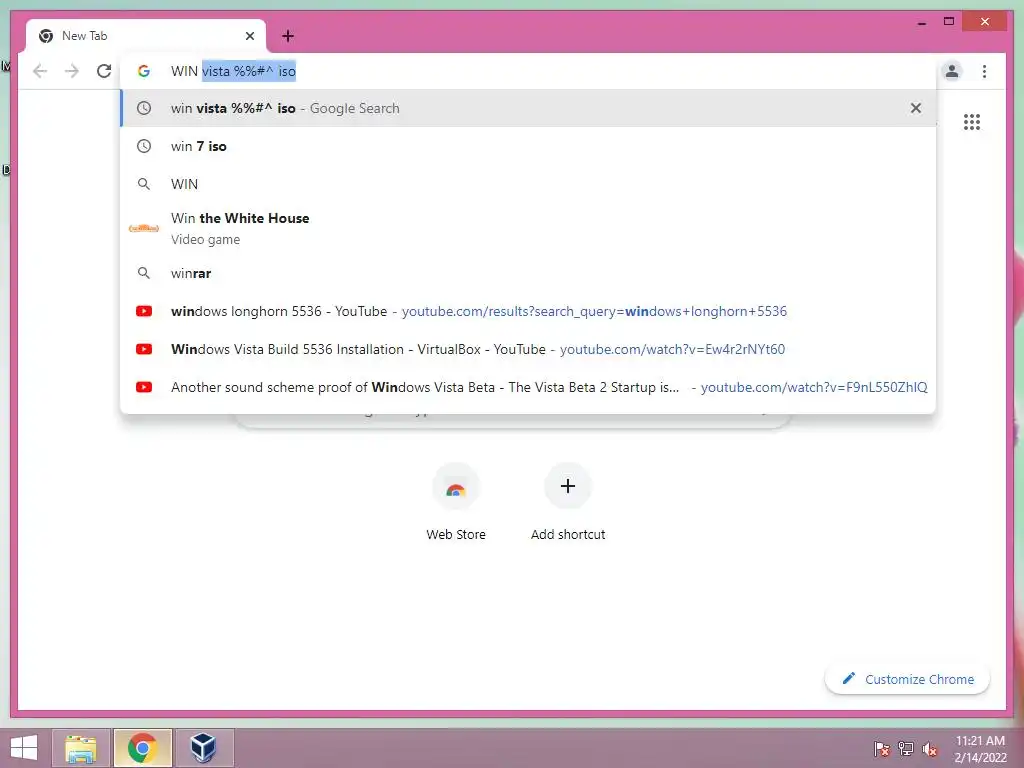This screenshot has width=1024, height=768.
Task: Click the address bar text field
Action: click(528, 71)
